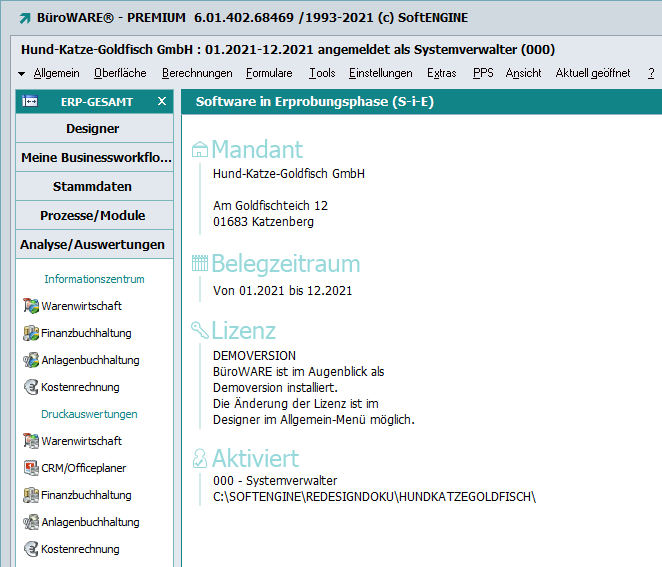This screenshot has width=662, height=567.
Task: Close the ERP-GESAMT sidebar panel
Action: 162,101
